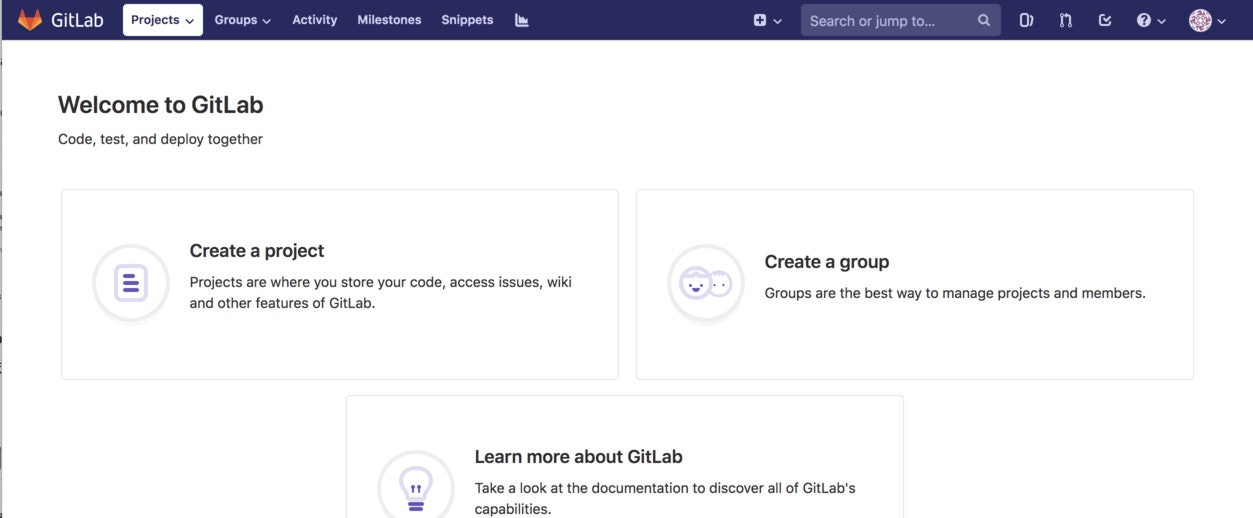
Task: Click the GitLab wordmark text
Action: click(77, 20)
